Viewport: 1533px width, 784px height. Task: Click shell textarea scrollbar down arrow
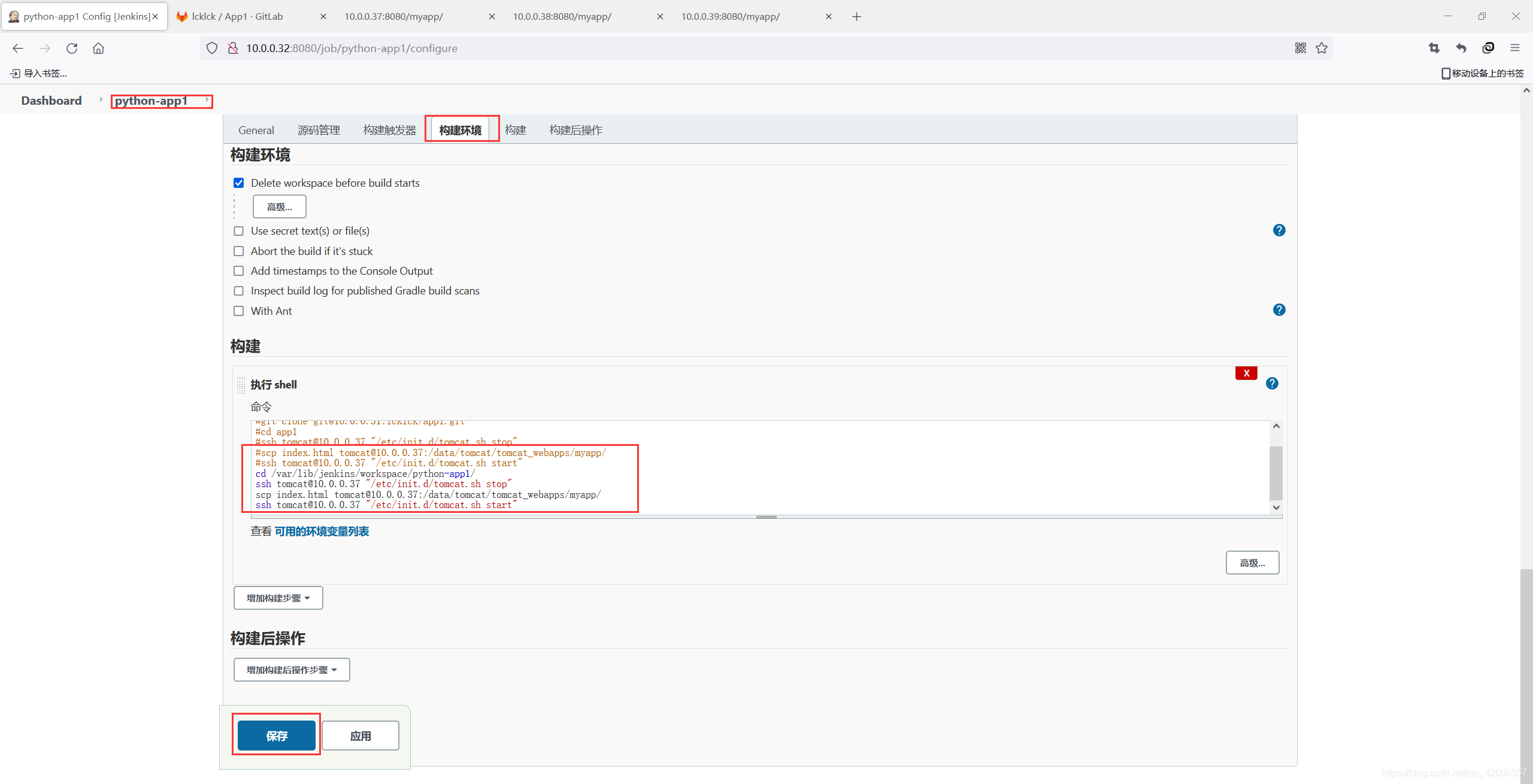click(1276, 508)
